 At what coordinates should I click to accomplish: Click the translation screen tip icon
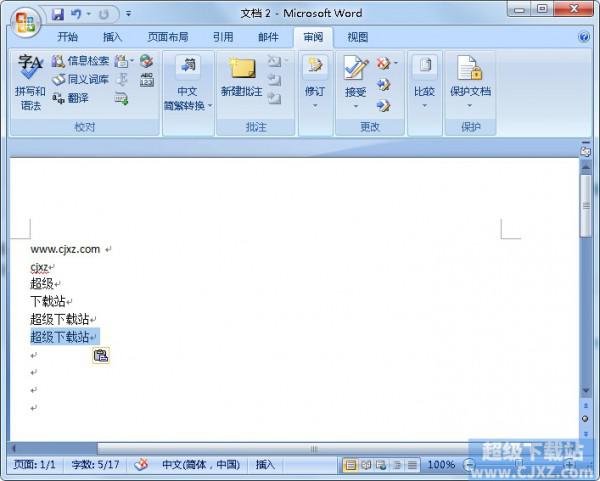point(121,60)
